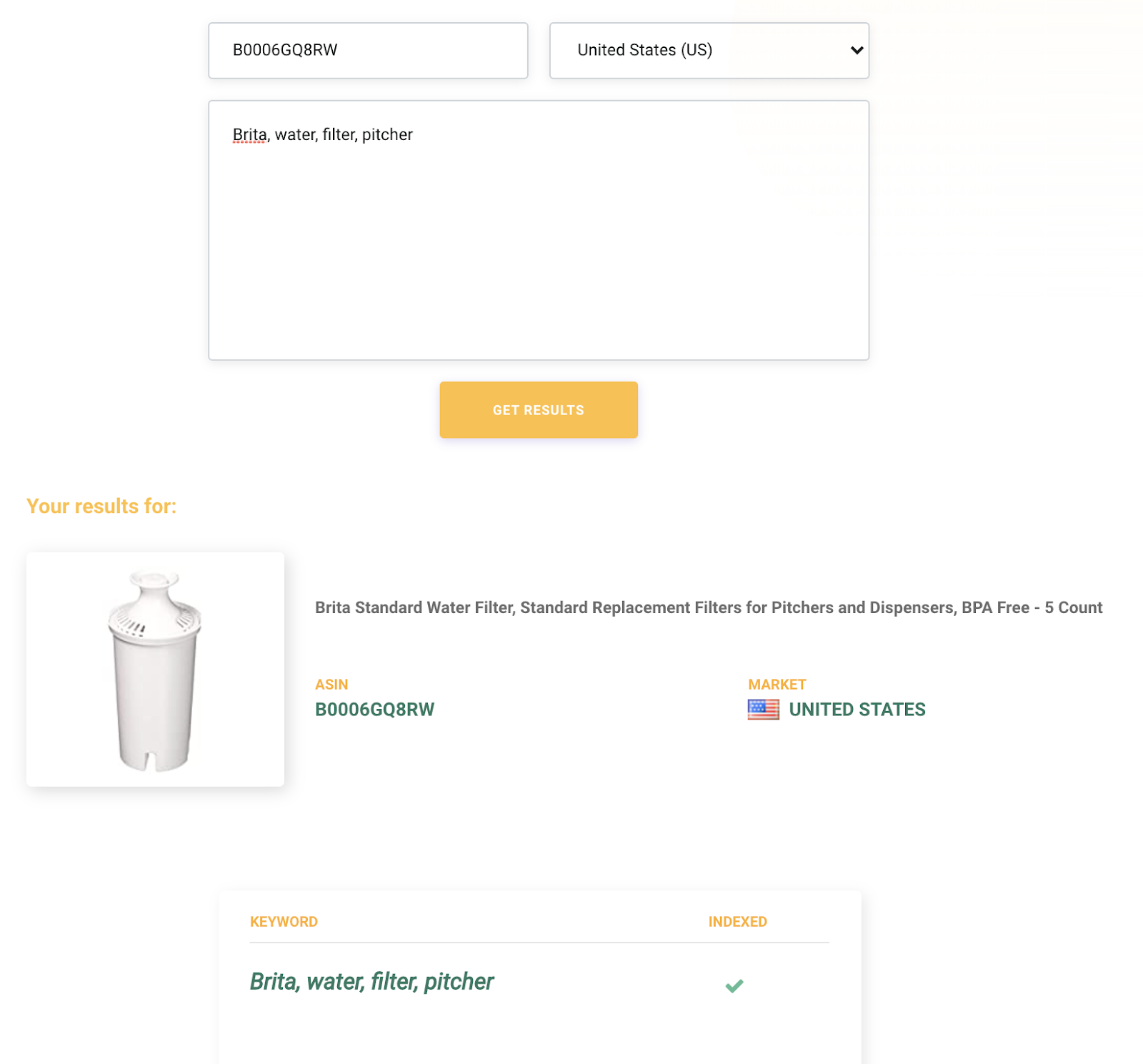Click the Brita filter product image
The image size is (1143, 1064).
click(x=155, y=670)
